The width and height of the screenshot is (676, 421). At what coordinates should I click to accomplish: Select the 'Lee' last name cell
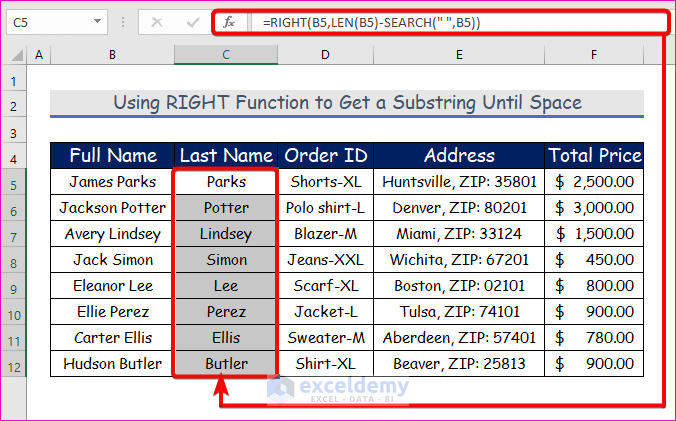(226, 286)
